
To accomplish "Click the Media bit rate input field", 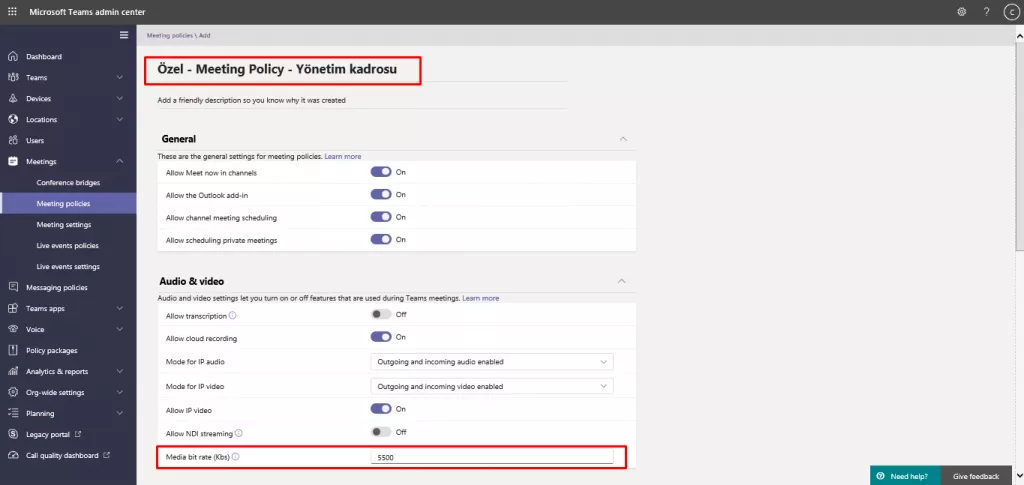I will pos(491,457).
